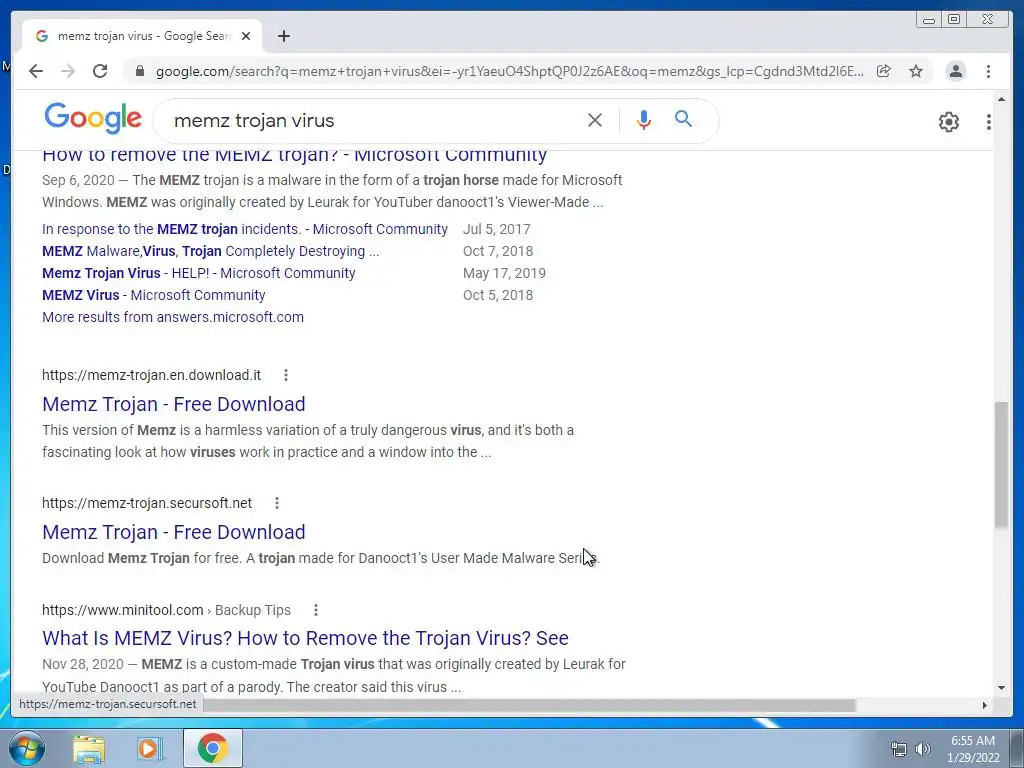
Task: Open In response to the MEMZ trojan incidents
Action: pyautogui.click(x=245, y=229)
